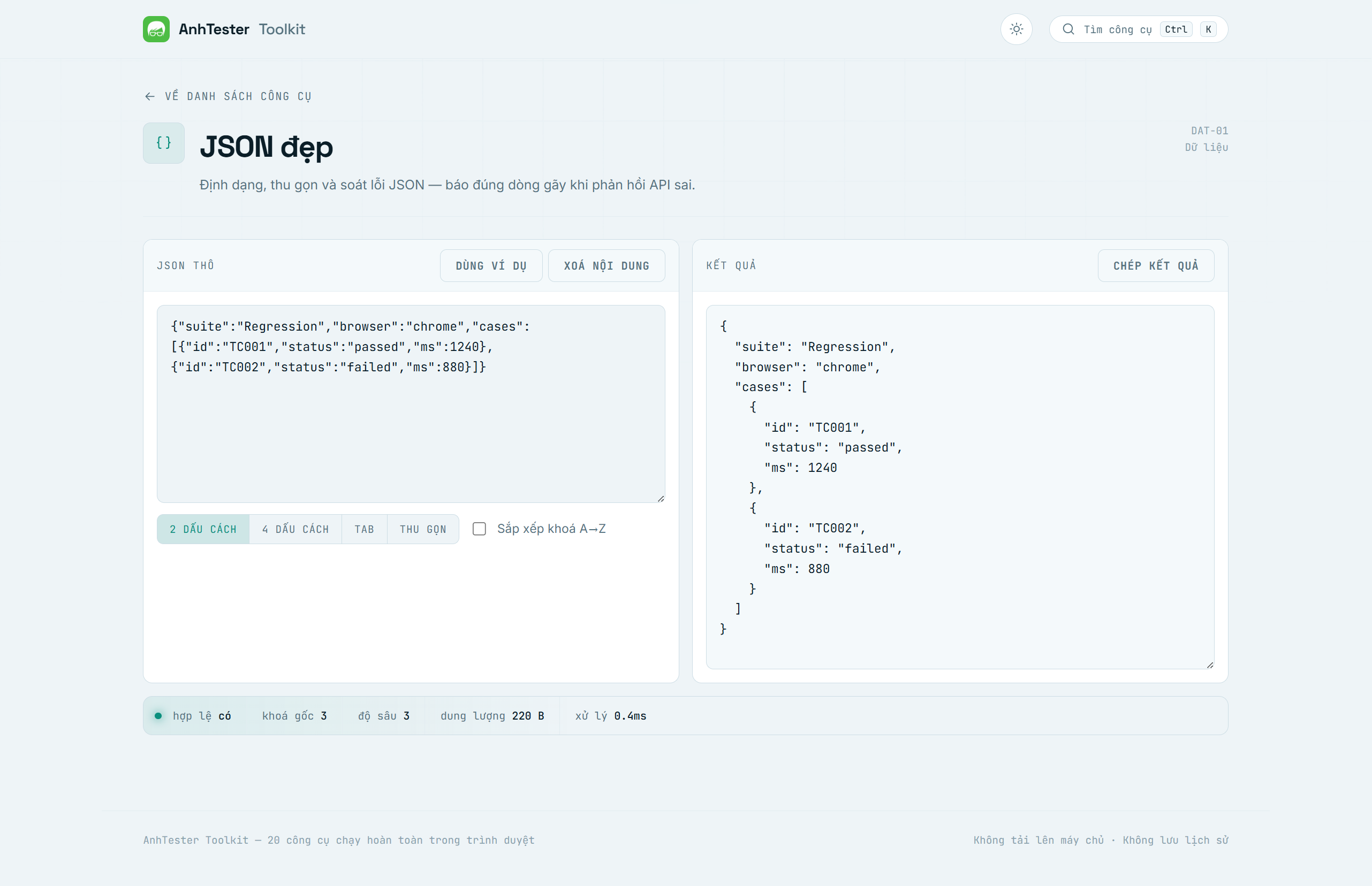Click the "id": "TC001" output line
This screenshot has height=886, width=1372.
814,427
